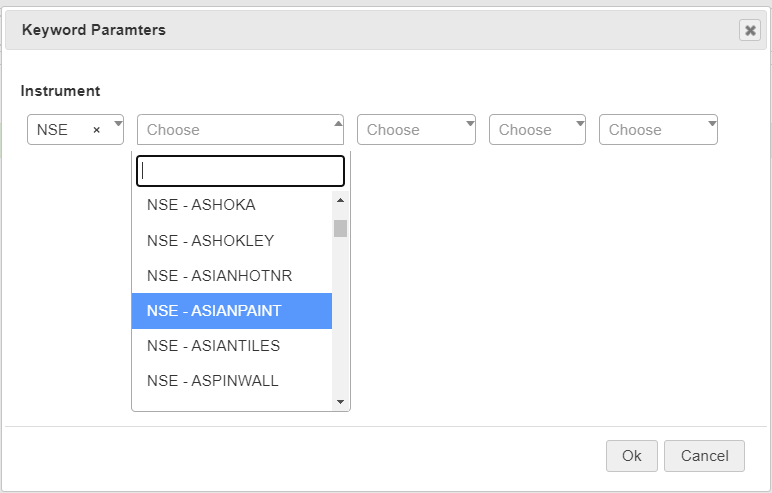Viewport: 772px width, 493px height.
Task: Click the list scrollbar up arrow
Action: 340,200
